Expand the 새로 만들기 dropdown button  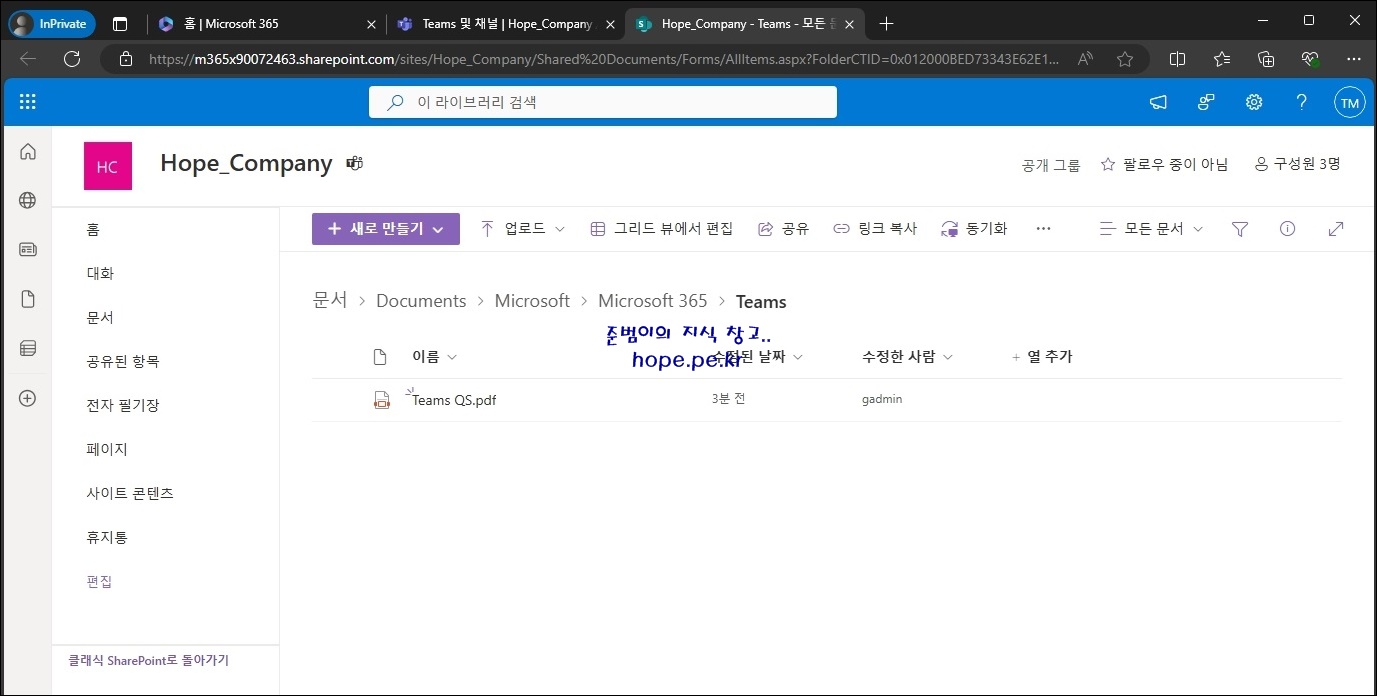pos(386,229)
